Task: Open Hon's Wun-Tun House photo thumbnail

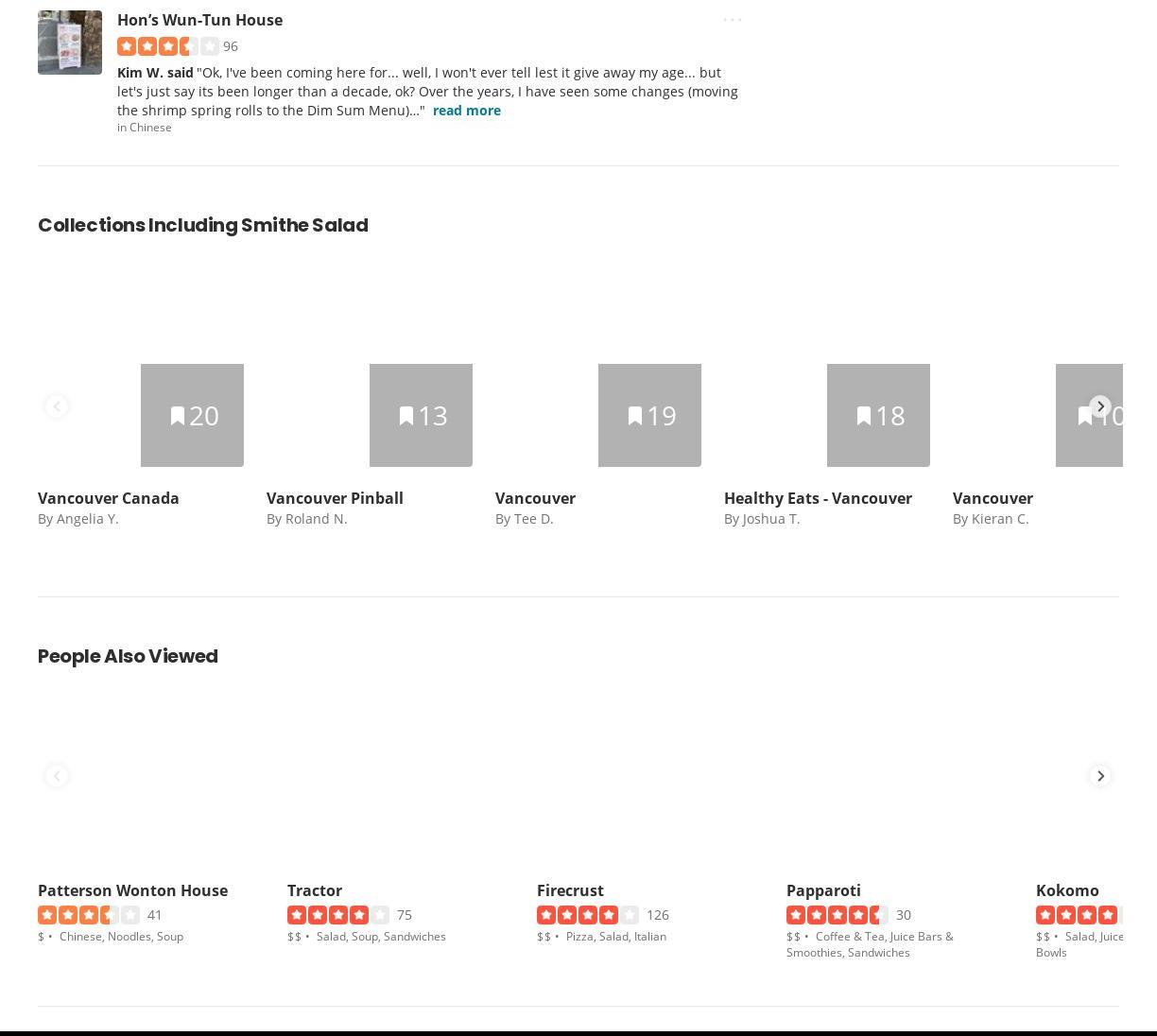Action: pyautogui.click(x=70, y=43)
